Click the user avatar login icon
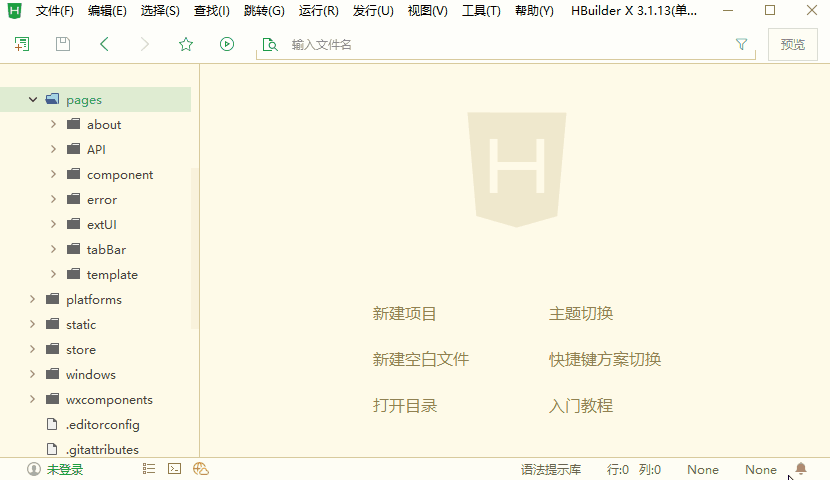 click(x=34, y=469)
